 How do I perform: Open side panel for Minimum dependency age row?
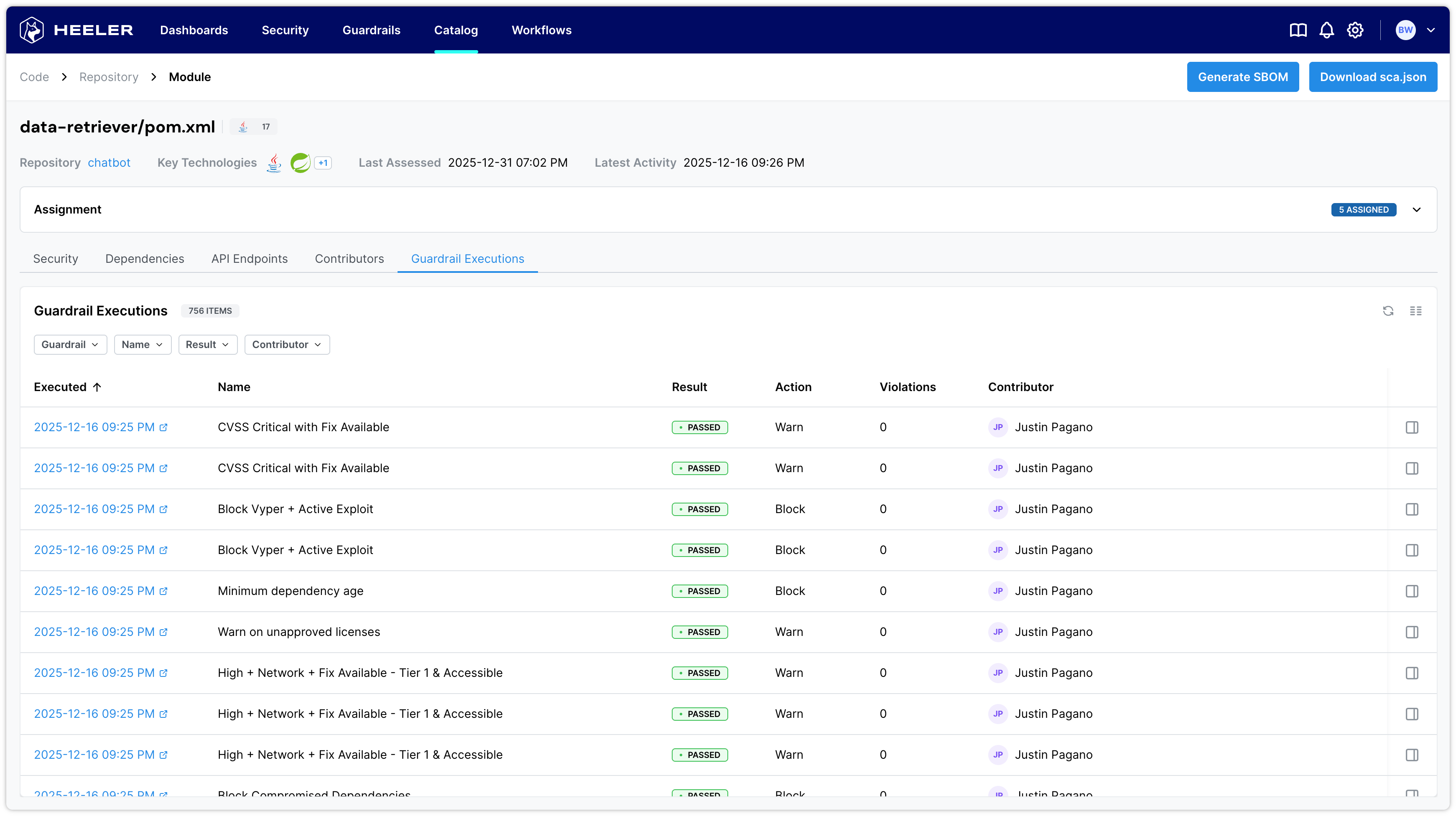pos(1411,591)
